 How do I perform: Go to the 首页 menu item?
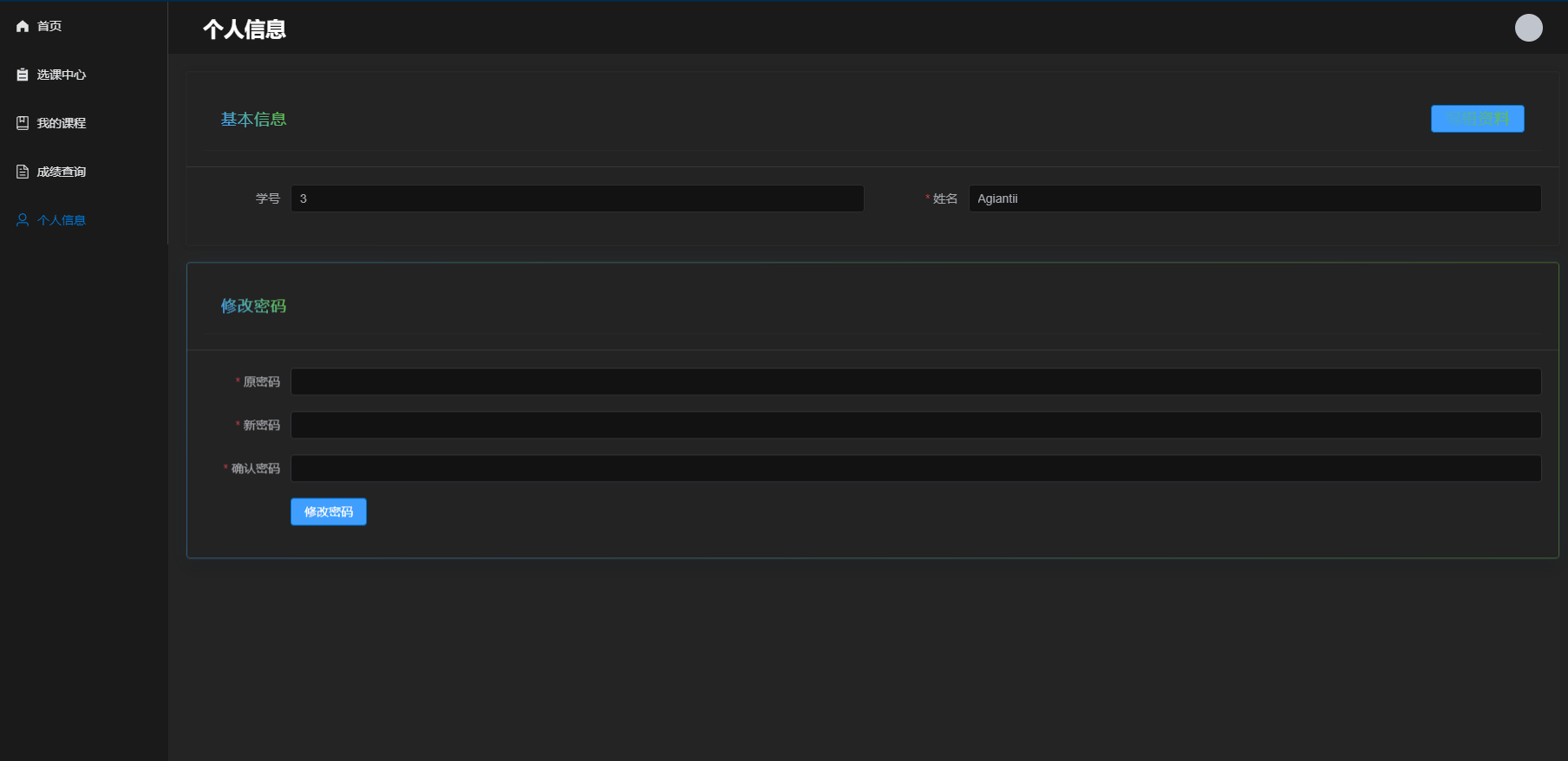[49, 26]
